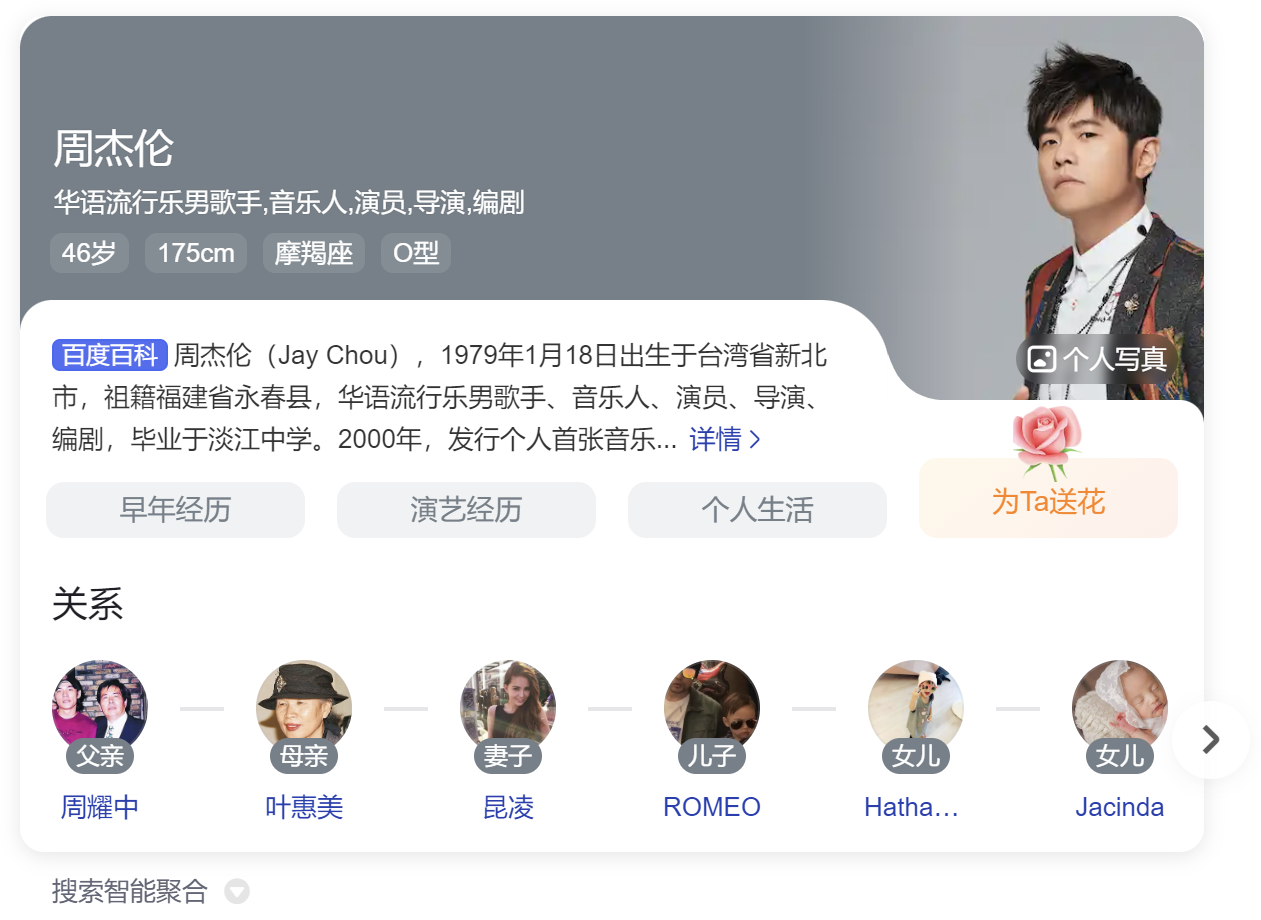
Task: Switch to 早年经历 tab
Action: 175,510
